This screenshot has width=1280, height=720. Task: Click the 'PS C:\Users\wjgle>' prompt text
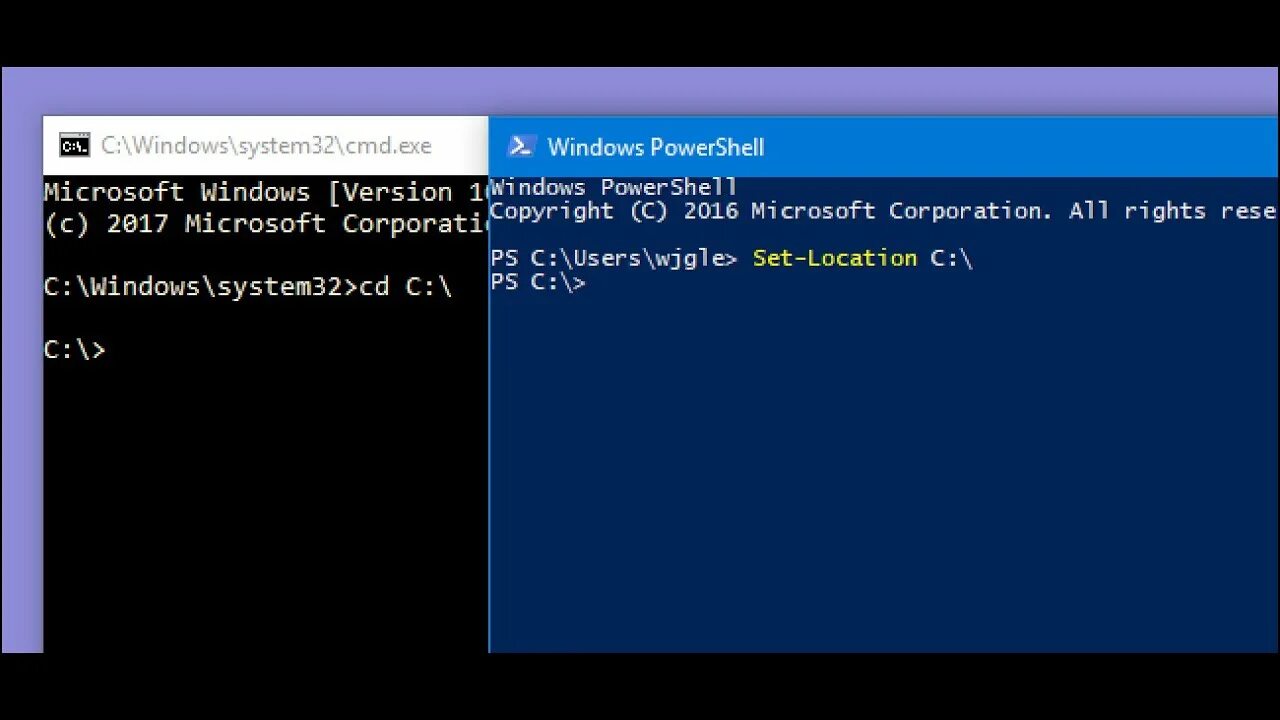coord(614,258)
